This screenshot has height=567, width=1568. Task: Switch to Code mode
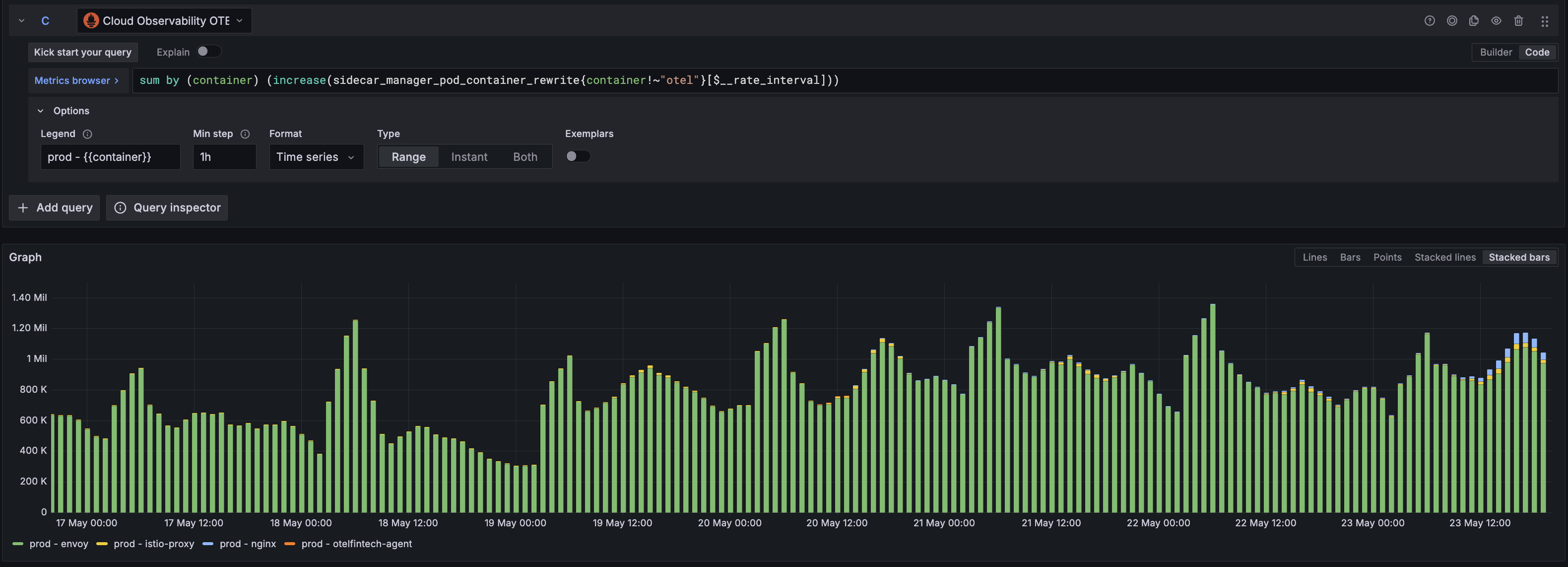(x=1537, y=52)
